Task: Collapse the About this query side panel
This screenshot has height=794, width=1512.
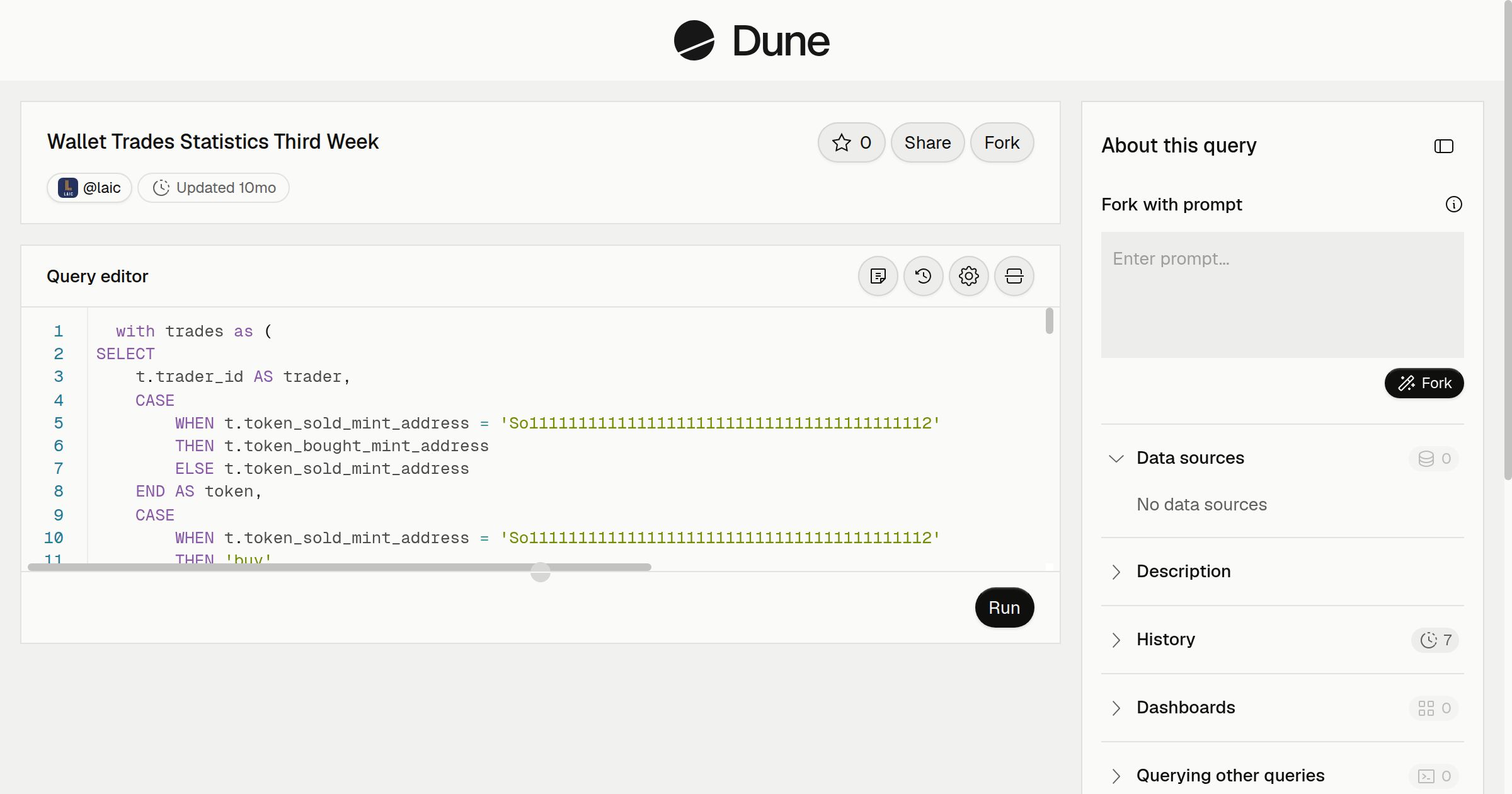Action: pyautogui.click(x=1444, y=146)
